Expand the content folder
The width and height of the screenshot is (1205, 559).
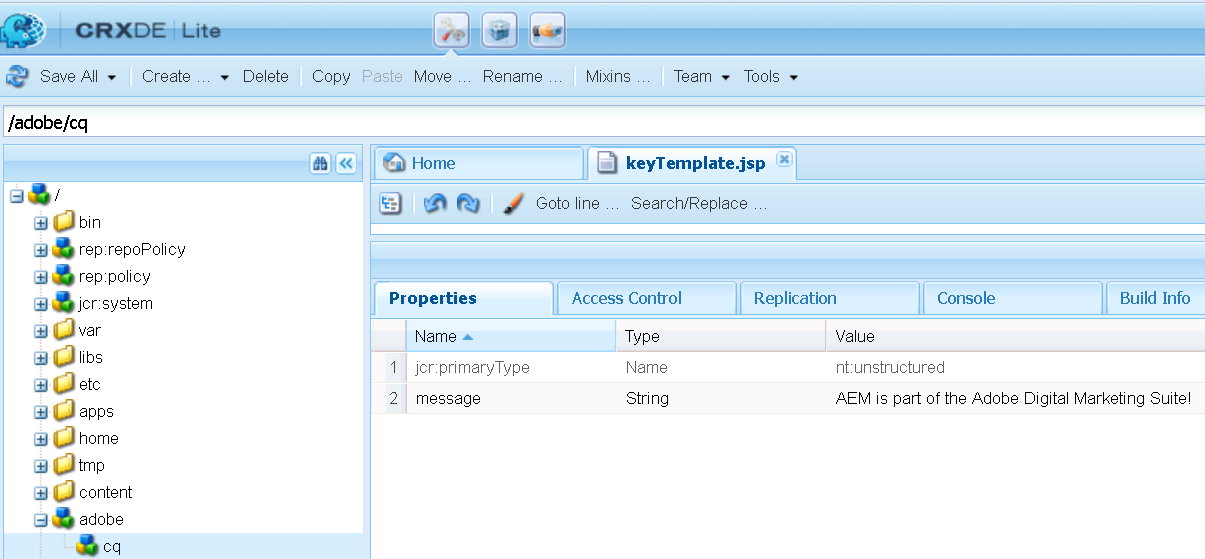coord(41,493)
